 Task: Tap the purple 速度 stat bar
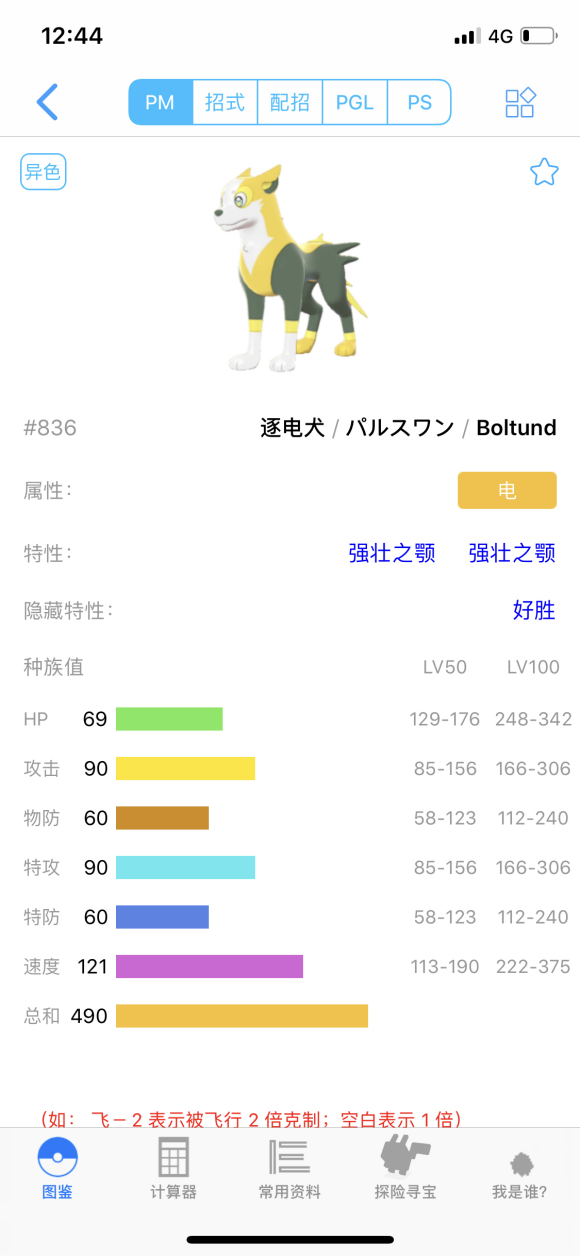[209, 966]
